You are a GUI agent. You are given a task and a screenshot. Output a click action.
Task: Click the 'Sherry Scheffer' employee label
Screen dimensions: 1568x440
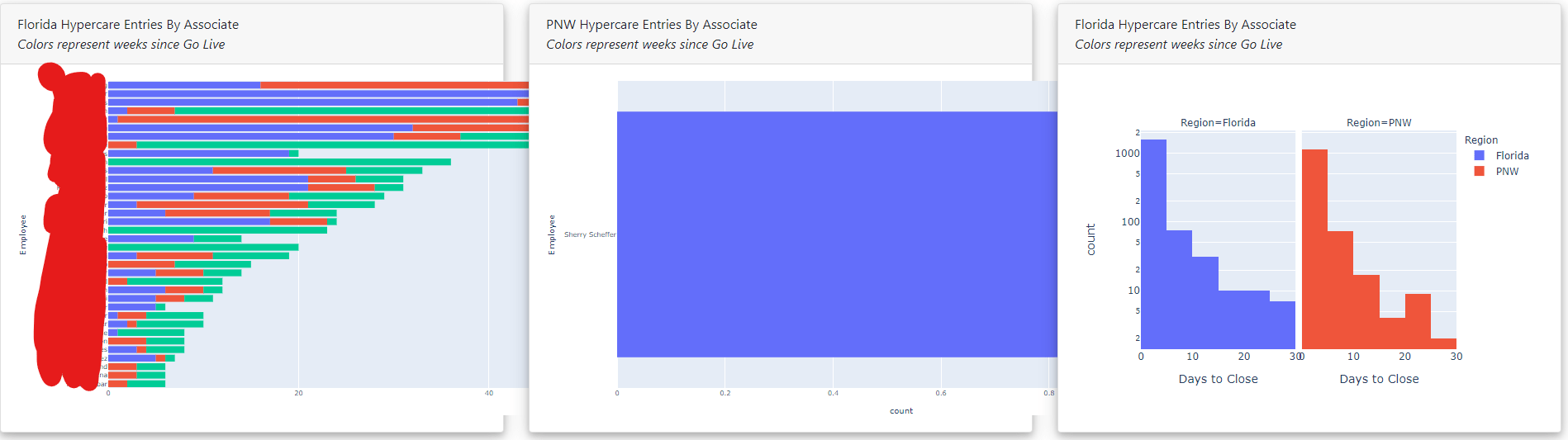590,234
